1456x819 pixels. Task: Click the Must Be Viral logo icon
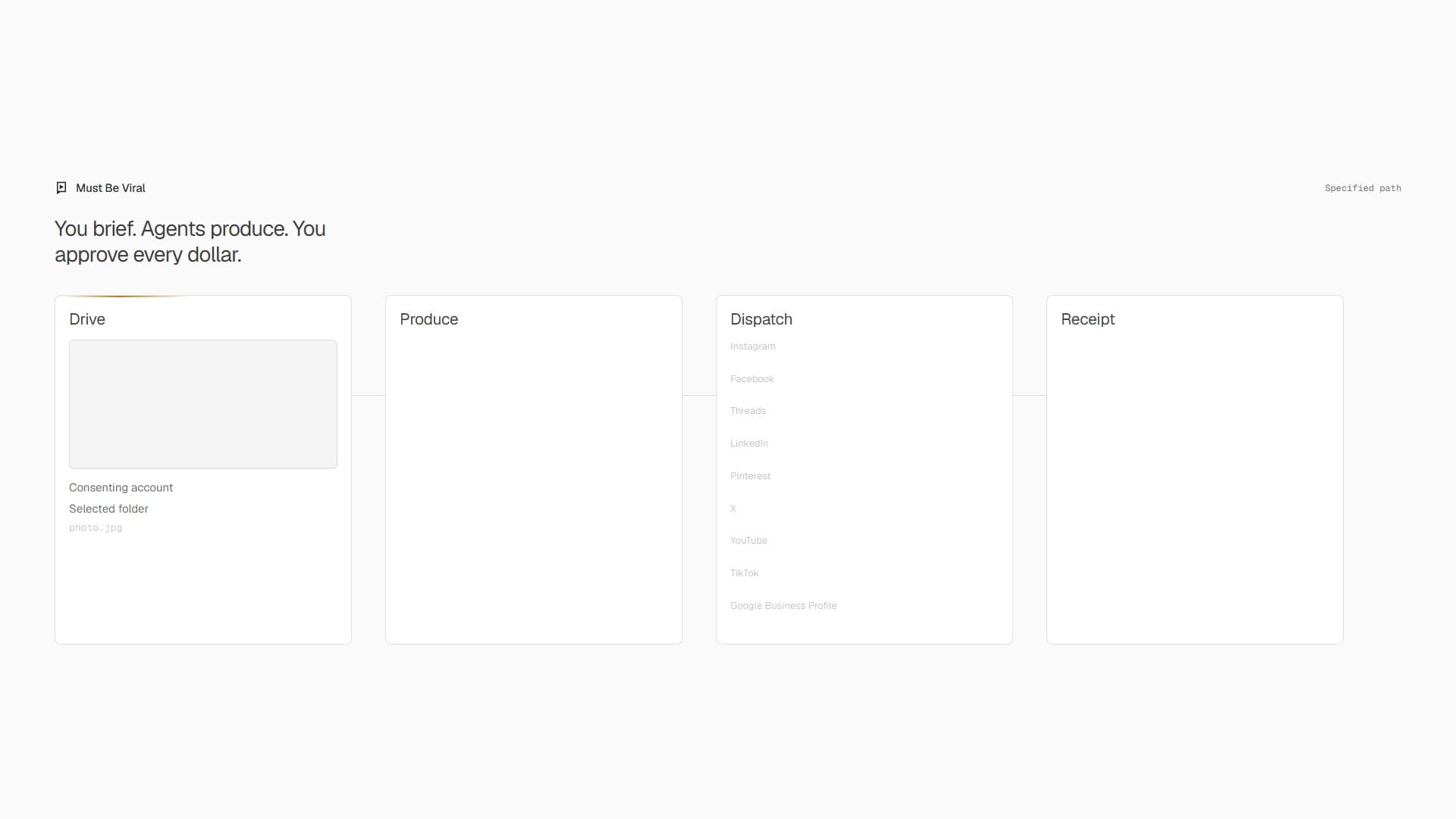(x=61, y=188)
